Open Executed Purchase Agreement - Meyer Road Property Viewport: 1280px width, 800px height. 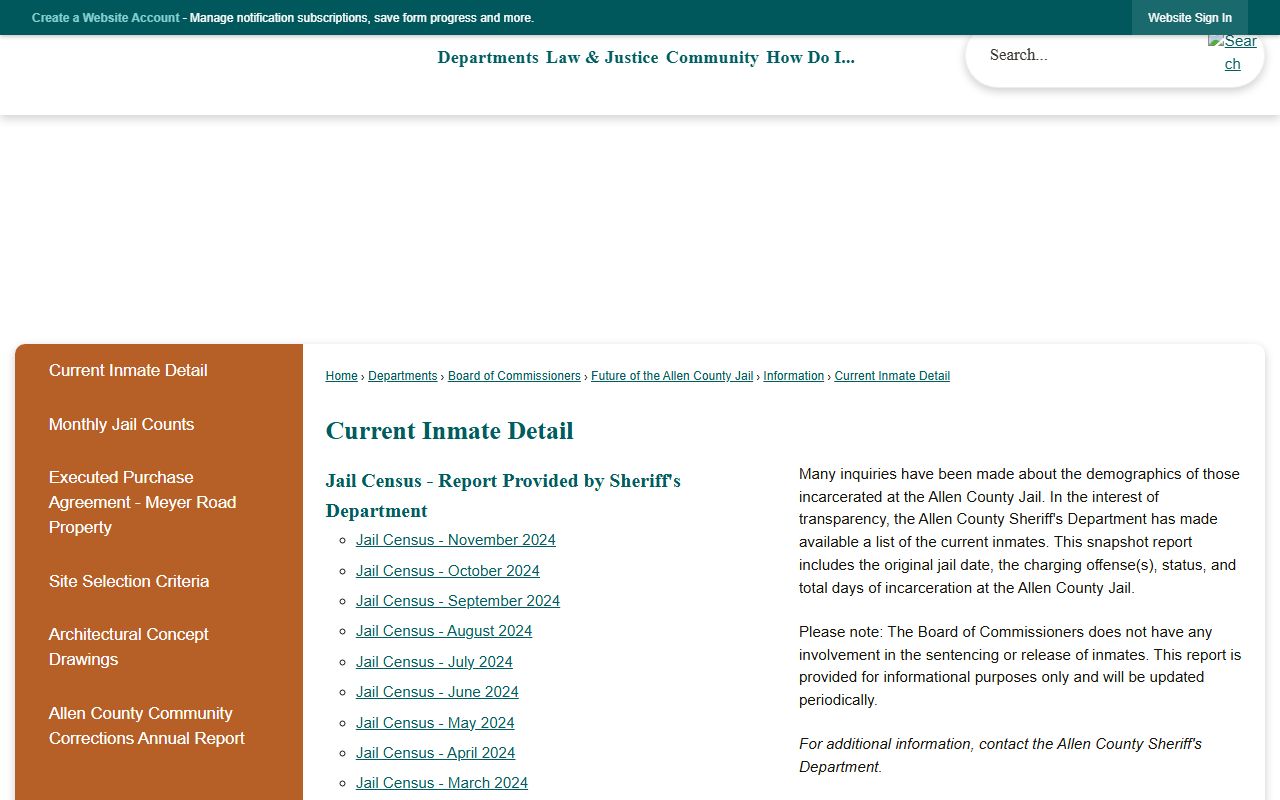click(159, 502)
